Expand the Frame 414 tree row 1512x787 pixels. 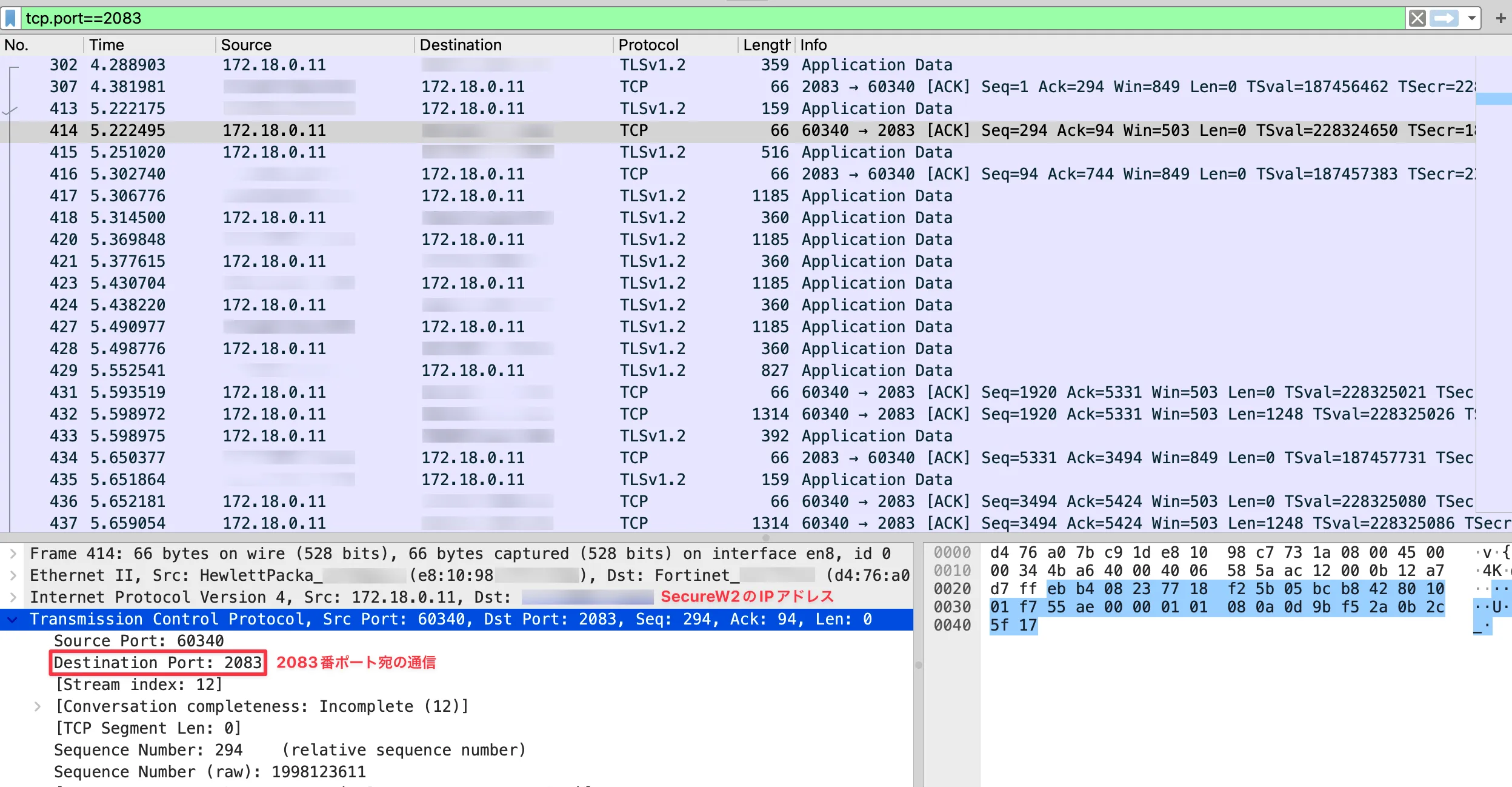coord(13,554)
